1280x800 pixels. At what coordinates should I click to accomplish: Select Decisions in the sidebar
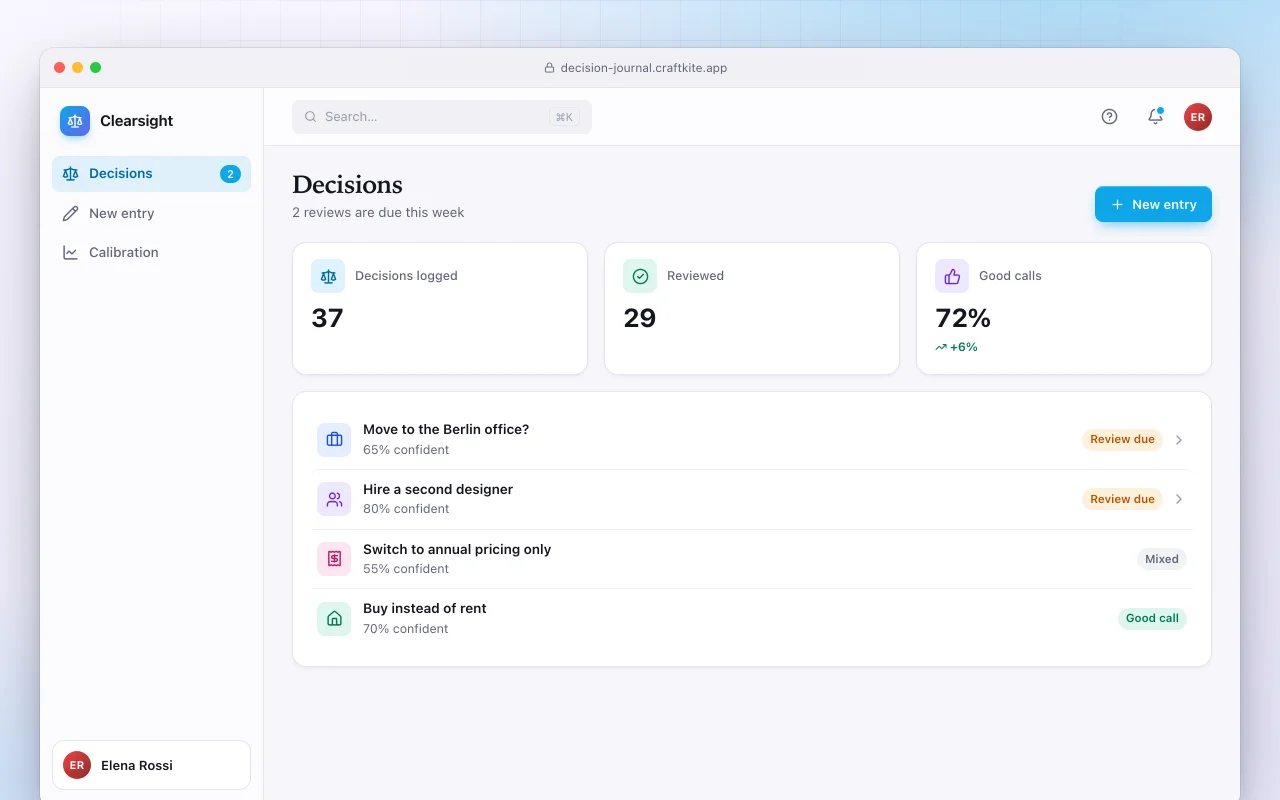[151, 174]
